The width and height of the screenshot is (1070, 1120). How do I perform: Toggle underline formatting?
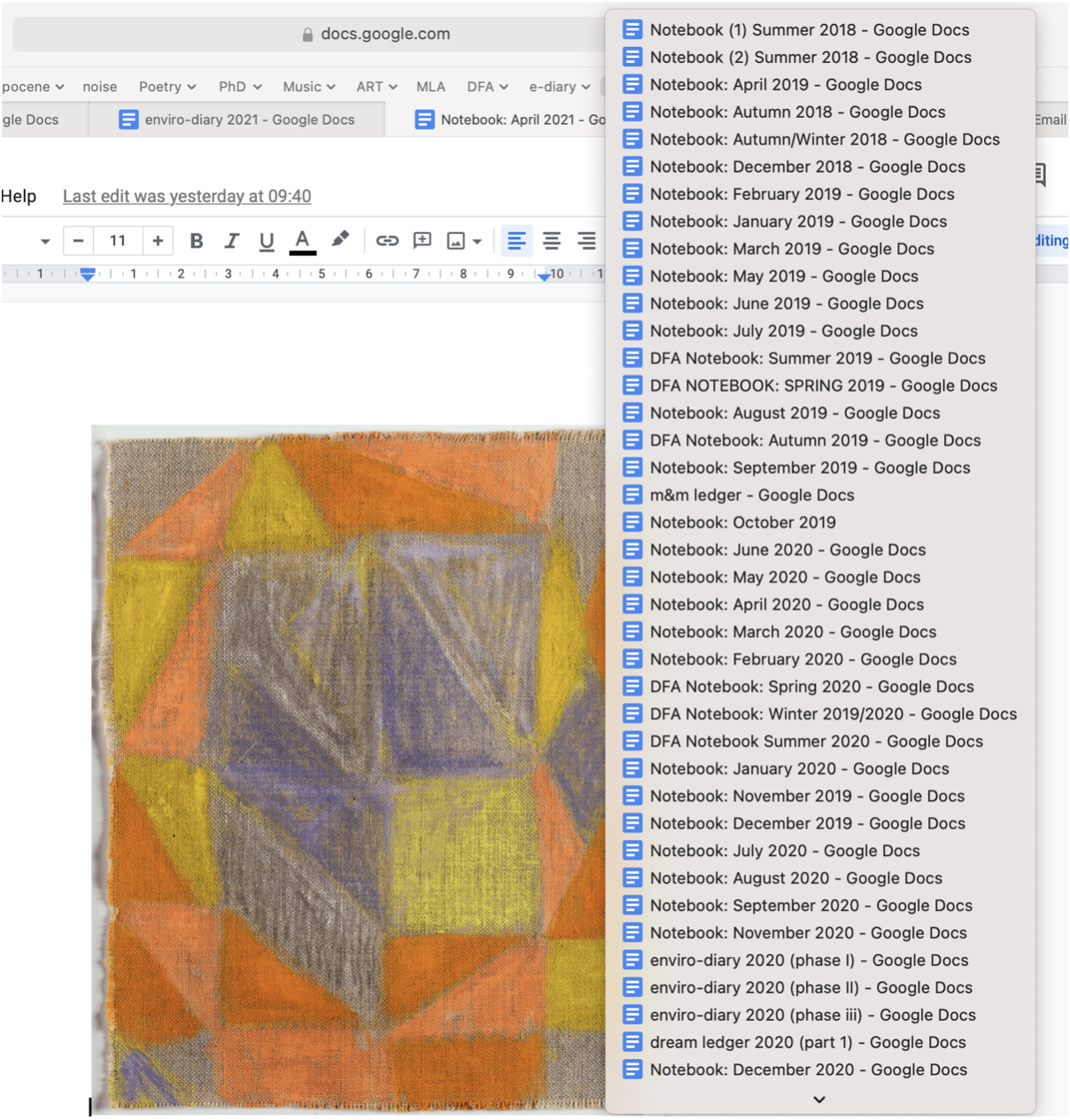tap(266, 241)
